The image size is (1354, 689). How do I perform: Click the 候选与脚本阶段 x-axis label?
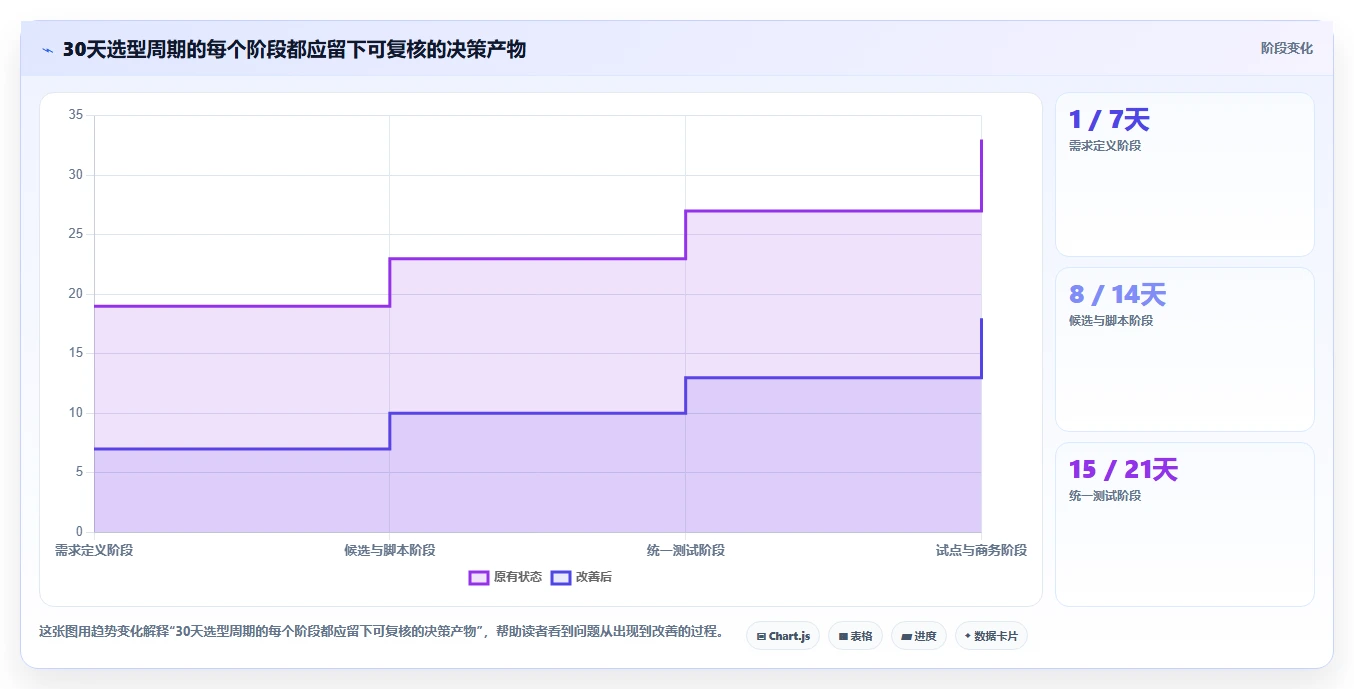pos(390,550)
